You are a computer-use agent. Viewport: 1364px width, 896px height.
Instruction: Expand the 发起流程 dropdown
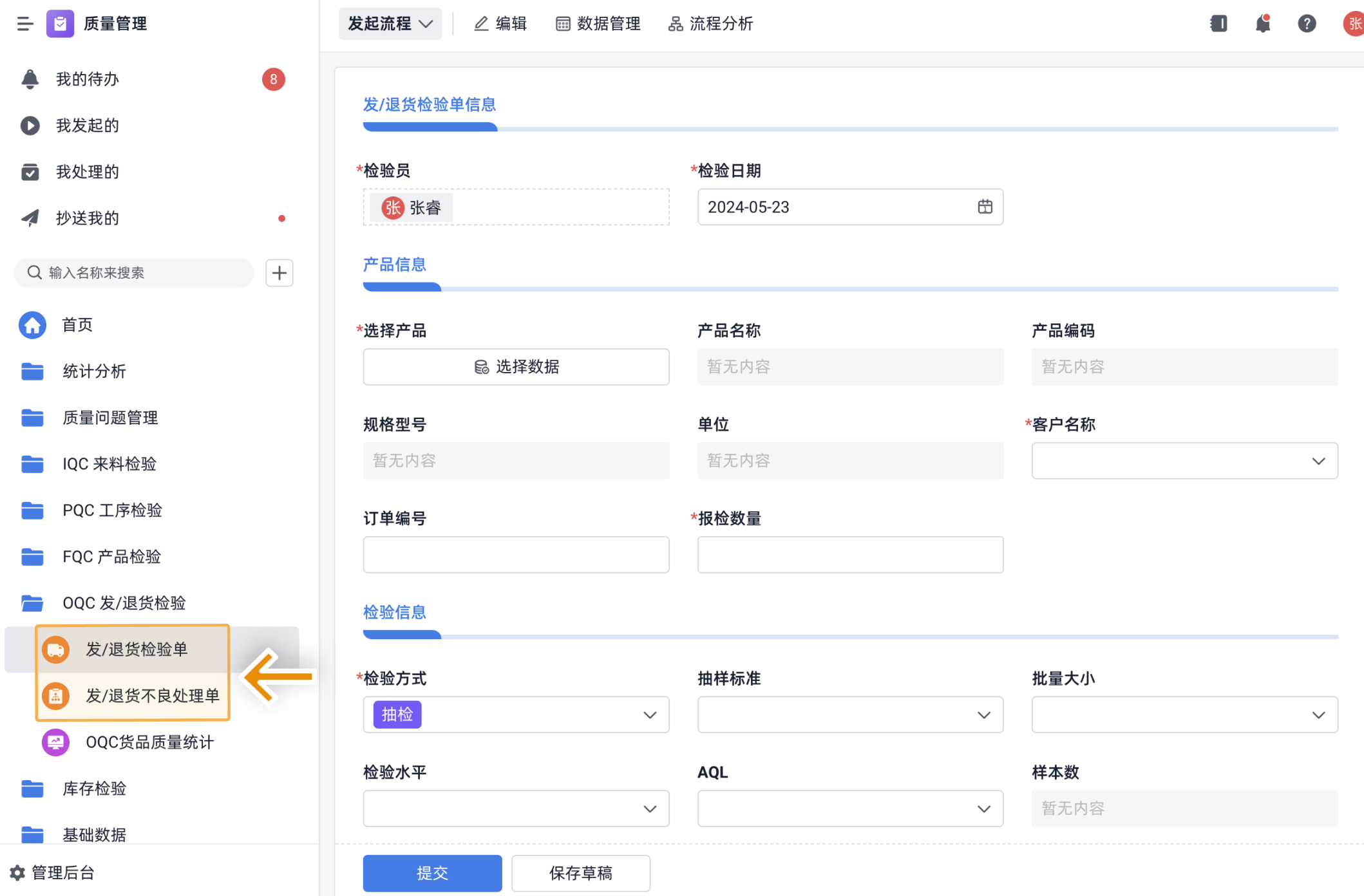[390, 24]
